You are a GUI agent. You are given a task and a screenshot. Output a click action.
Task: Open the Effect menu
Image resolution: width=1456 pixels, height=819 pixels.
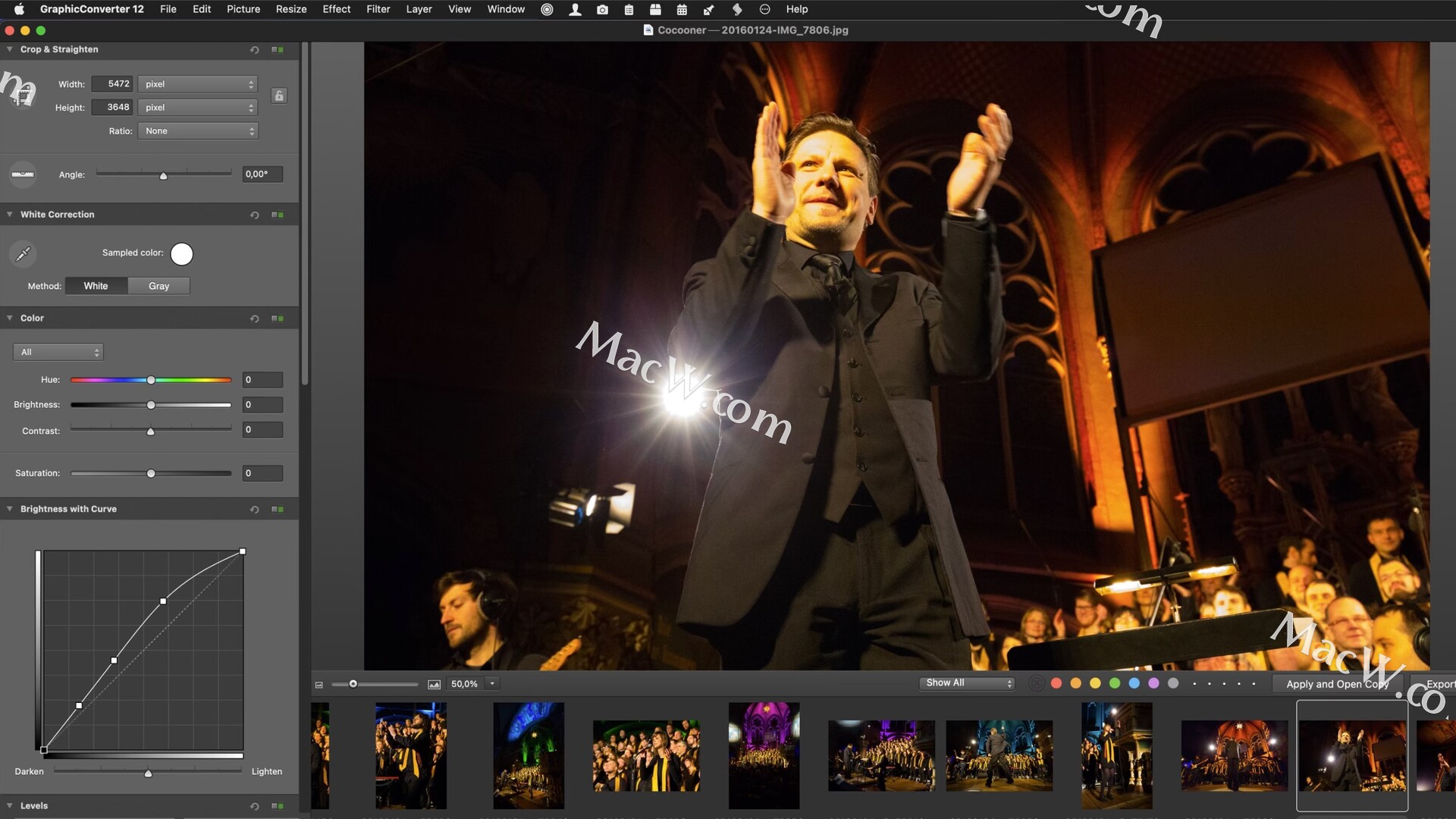(336, 9)
